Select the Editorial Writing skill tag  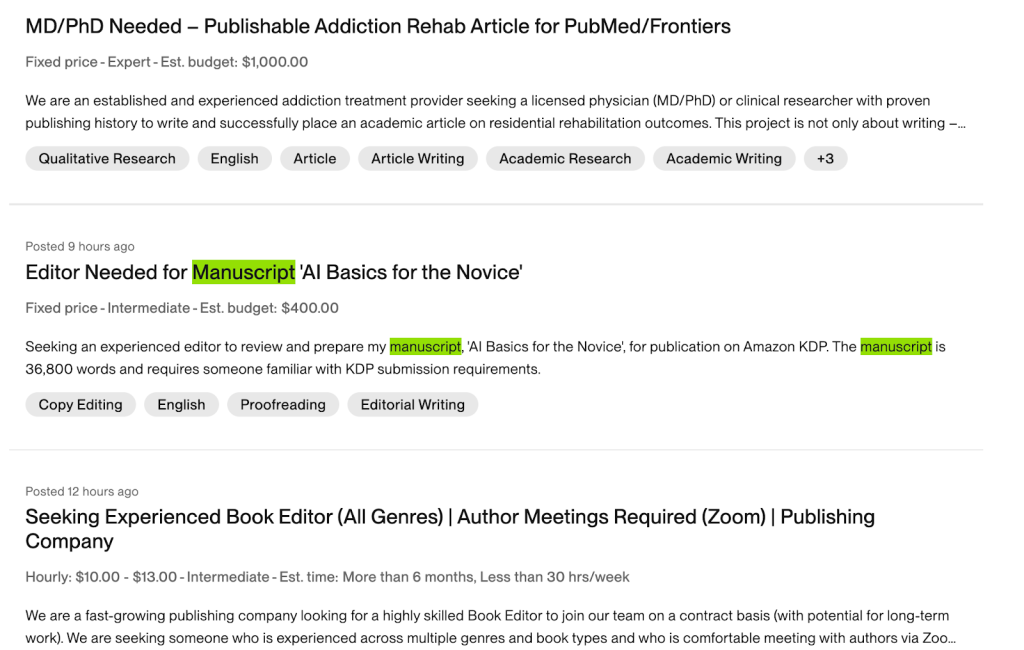pos(412,405)
